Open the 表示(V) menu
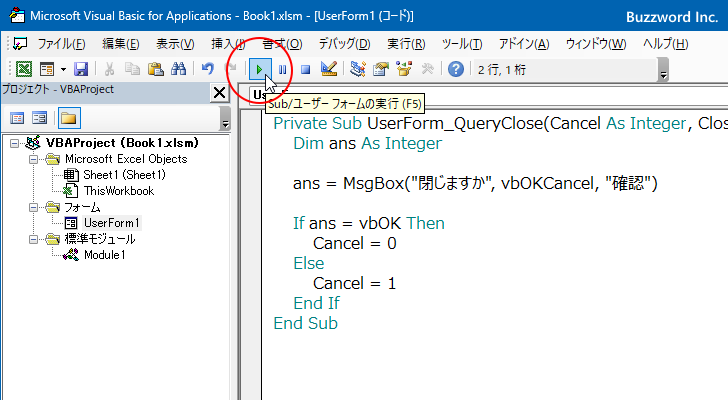728x400 pixels. (175, 44)
